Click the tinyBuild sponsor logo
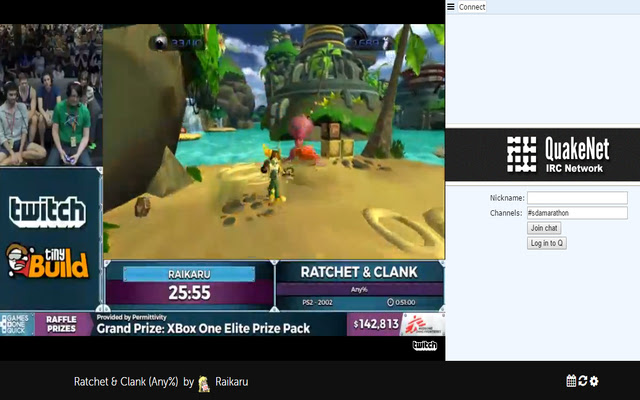Image resolution: width=640 pixels, height=400 pixels. pyautogui.click(x=47, y=261)
